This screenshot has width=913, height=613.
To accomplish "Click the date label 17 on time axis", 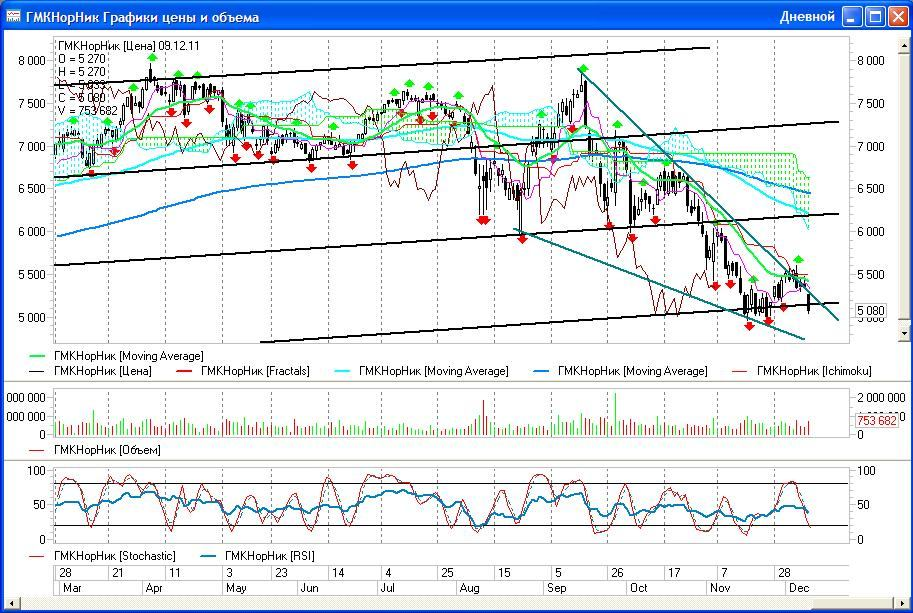I will (674, 573).
